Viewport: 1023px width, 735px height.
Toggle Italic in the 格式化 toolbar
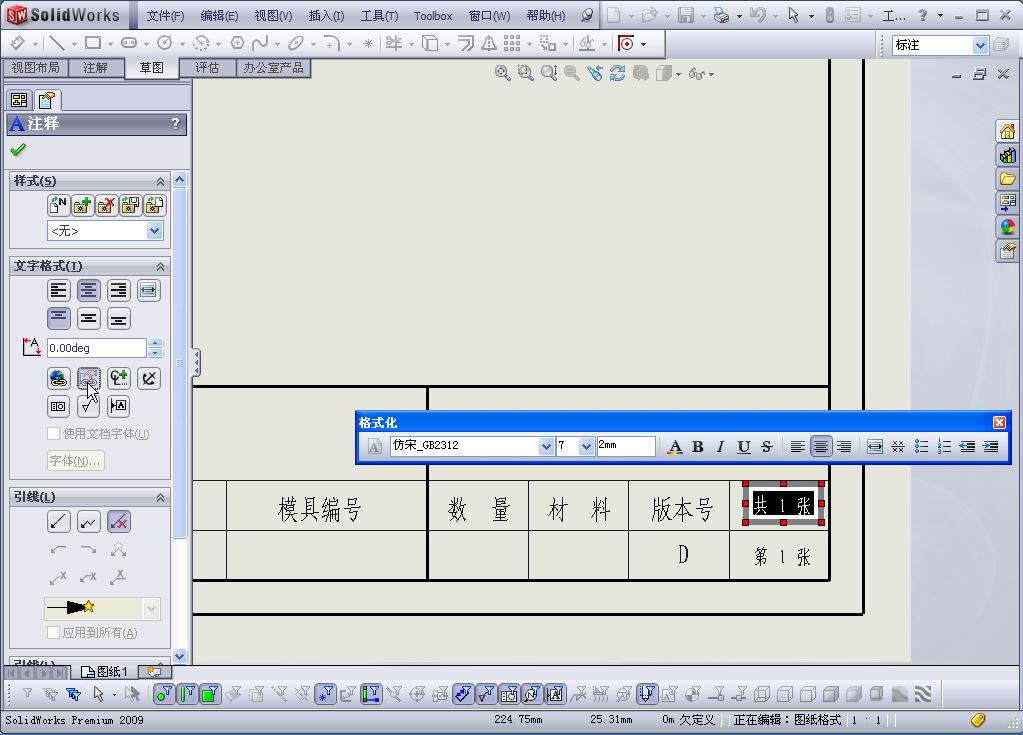[x=720, y=447]
